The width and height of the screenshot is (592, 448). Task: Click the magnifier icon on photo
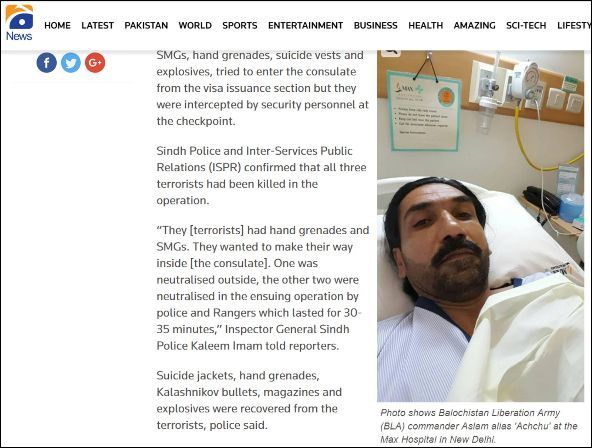click(x=391, y=52)
